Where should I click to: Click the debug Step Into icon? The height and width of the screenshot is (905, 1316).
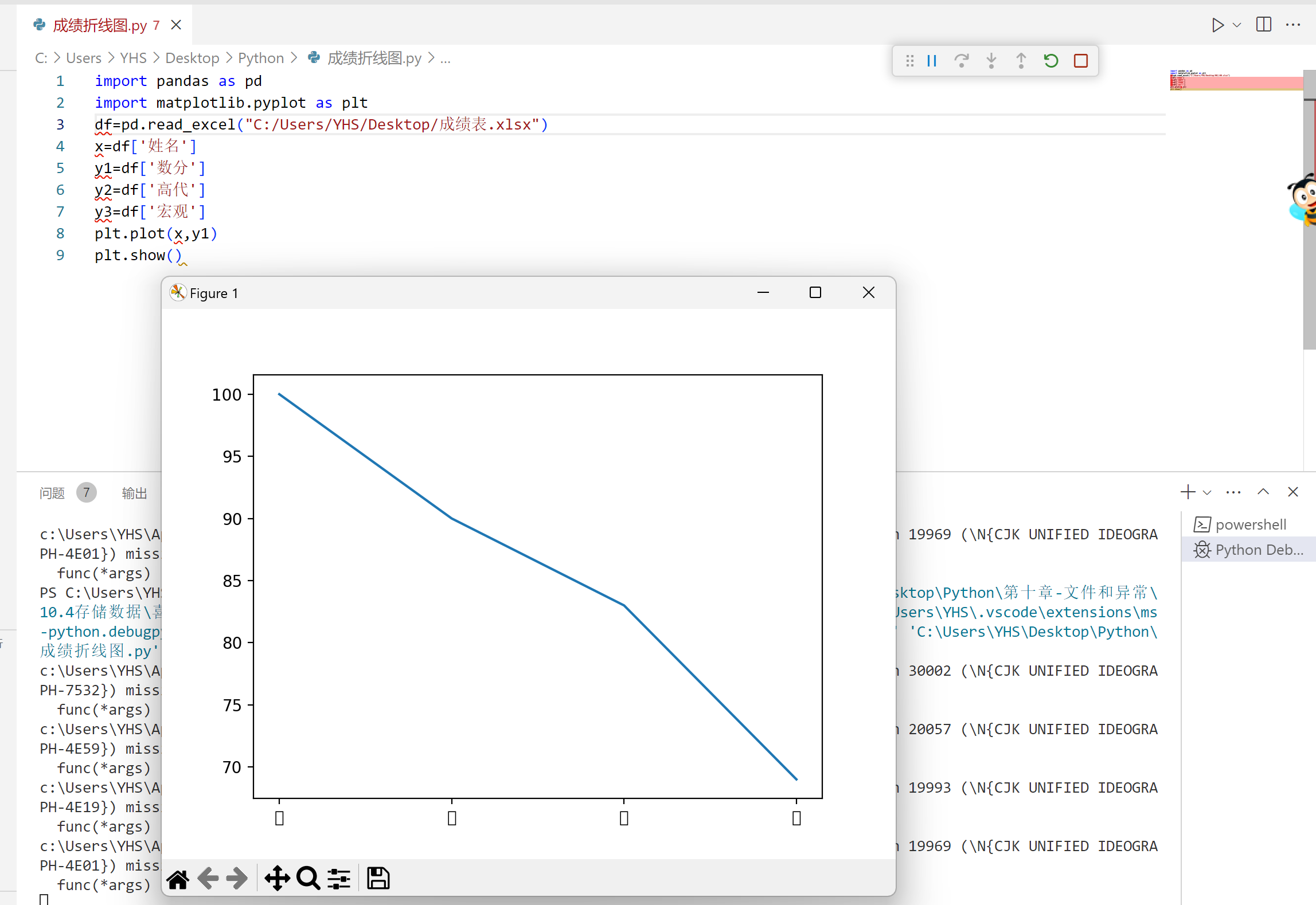(x=991, y=61)
